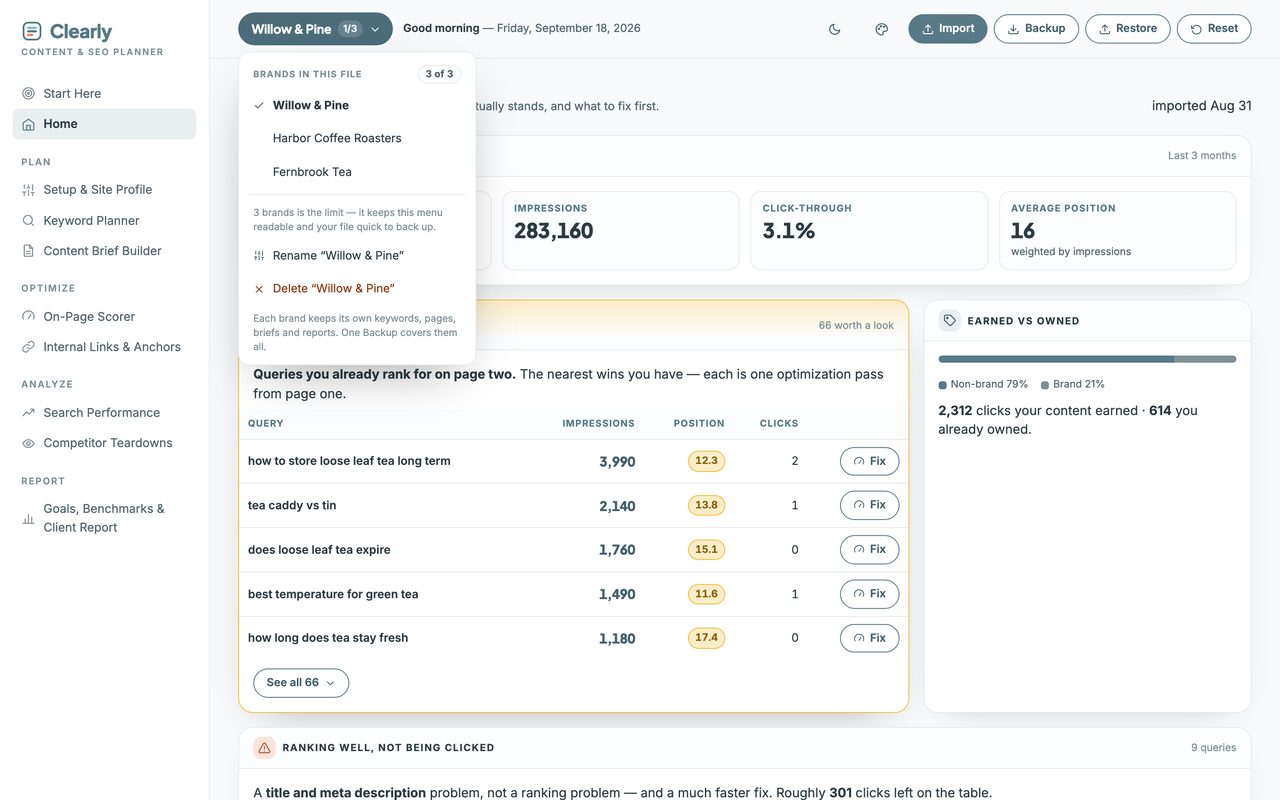Viewport: 1280px width, 800px height.
Task: Open On-Page Scorer page
Action: click(104, 317)
